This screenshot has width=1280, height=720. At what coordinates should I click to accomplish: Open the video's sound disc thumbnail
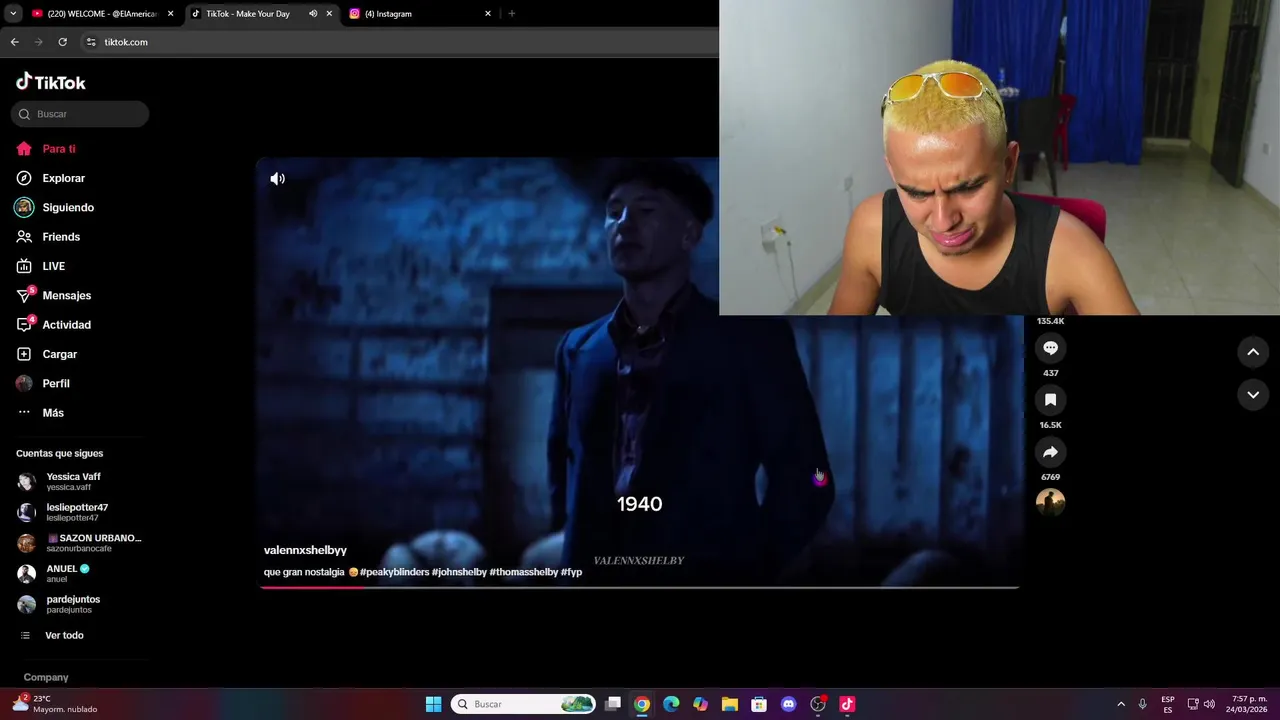coord(1050,502)
